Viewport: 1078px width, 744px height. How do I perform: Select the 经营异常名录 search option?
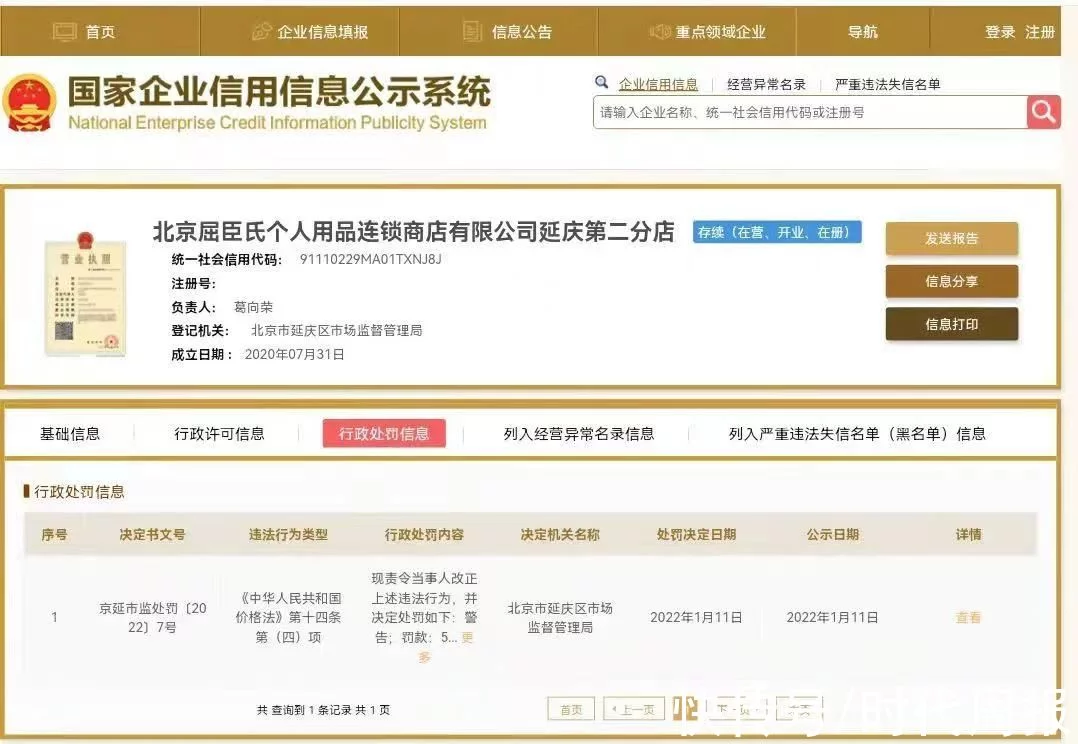point(766,85)
